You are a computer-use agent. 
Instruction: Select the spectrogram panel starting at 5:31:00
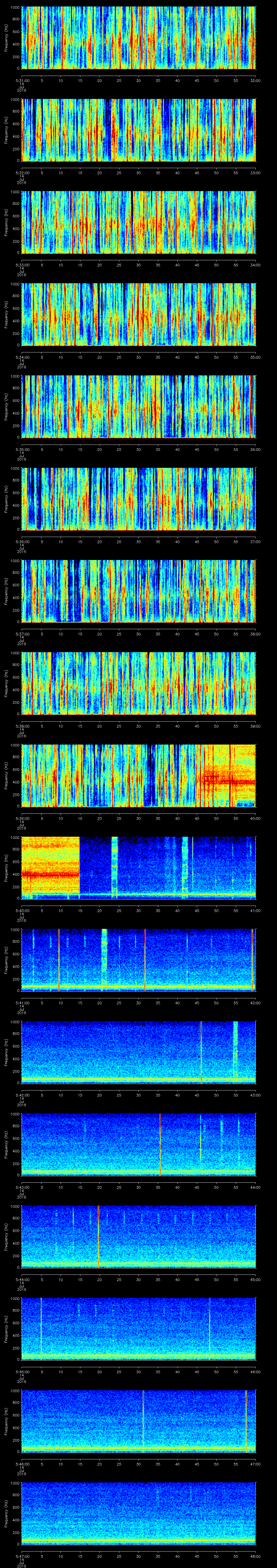139,38
